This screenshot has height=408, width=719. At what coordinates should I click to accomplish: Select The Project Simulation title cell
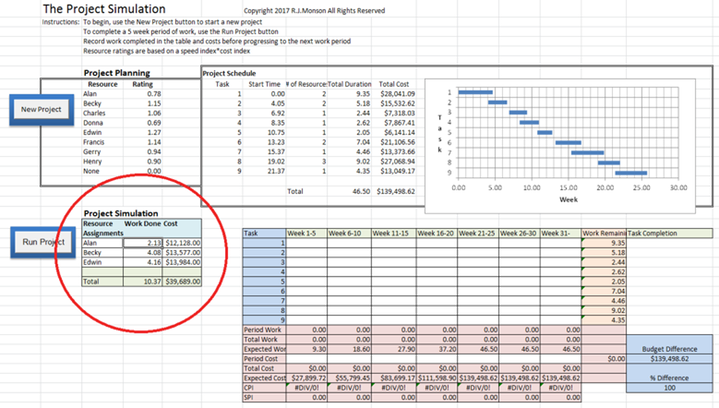point(104,9)
